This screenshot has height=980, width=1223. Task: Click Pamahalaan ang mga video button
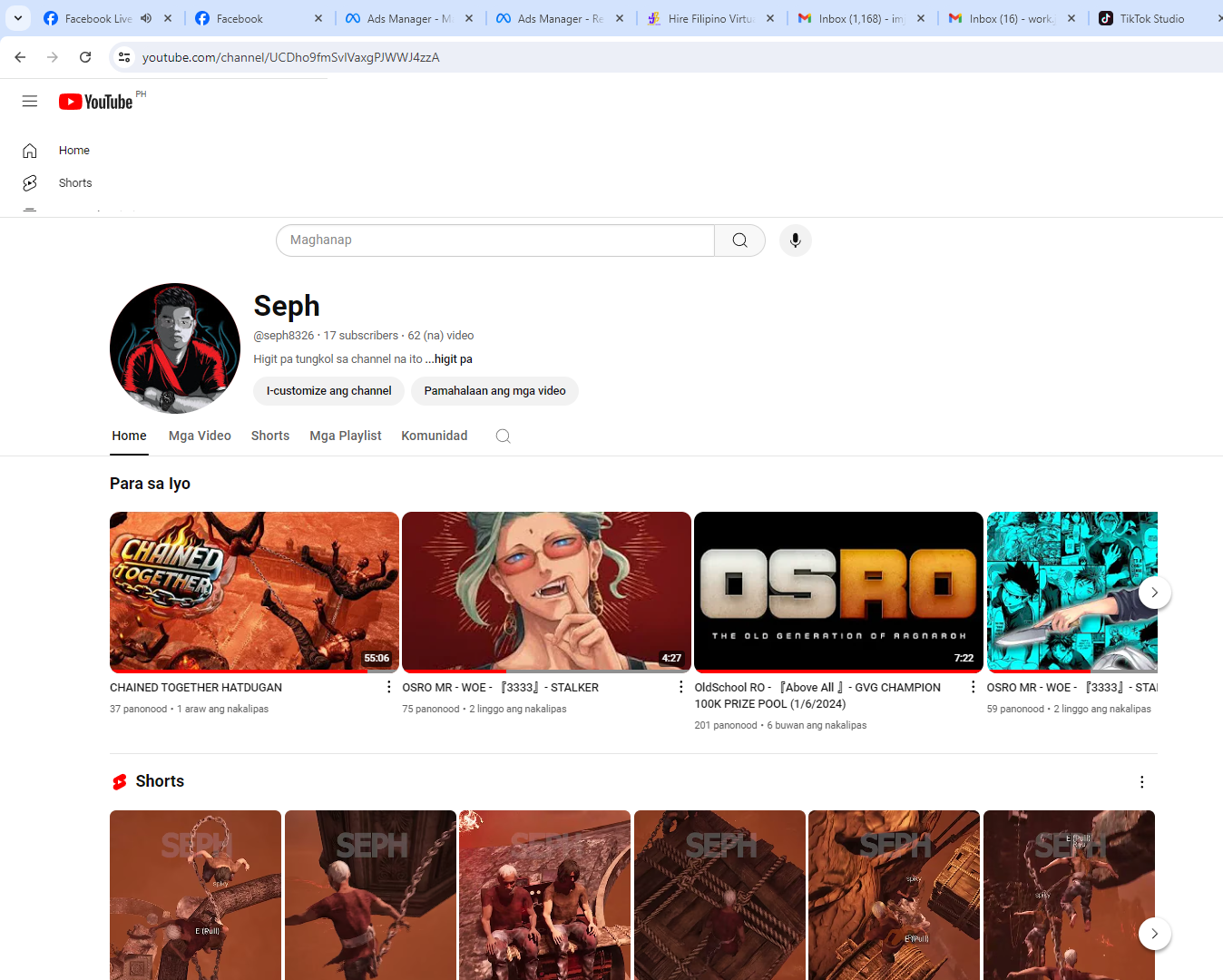pyautogui.click(x=495, y=391)
